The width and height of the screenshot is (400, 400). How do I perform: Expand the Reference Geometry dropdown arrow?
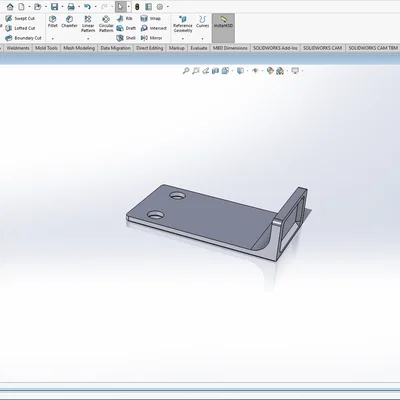(x=183, y=39)
